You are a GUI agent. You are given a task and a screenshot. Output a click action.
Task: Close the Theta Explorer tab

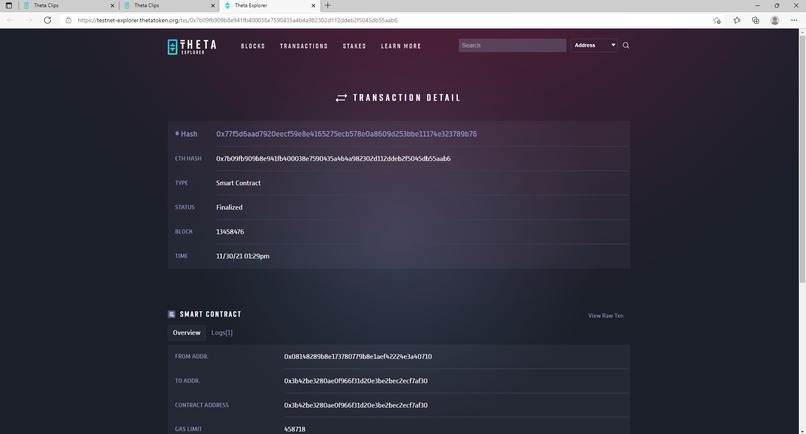coord(313,5)
